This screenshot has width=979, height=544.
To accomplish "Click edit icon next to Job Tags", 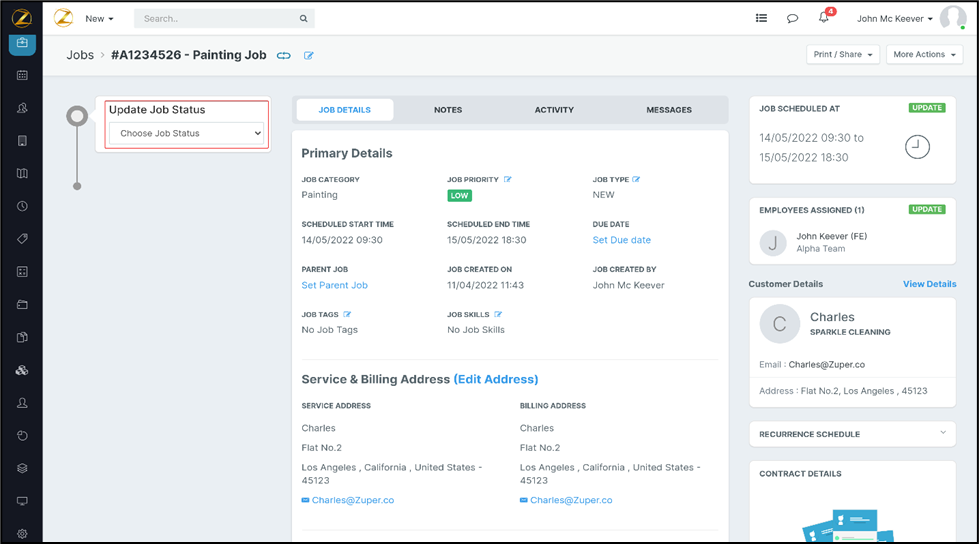I will (x=348, y=315).
